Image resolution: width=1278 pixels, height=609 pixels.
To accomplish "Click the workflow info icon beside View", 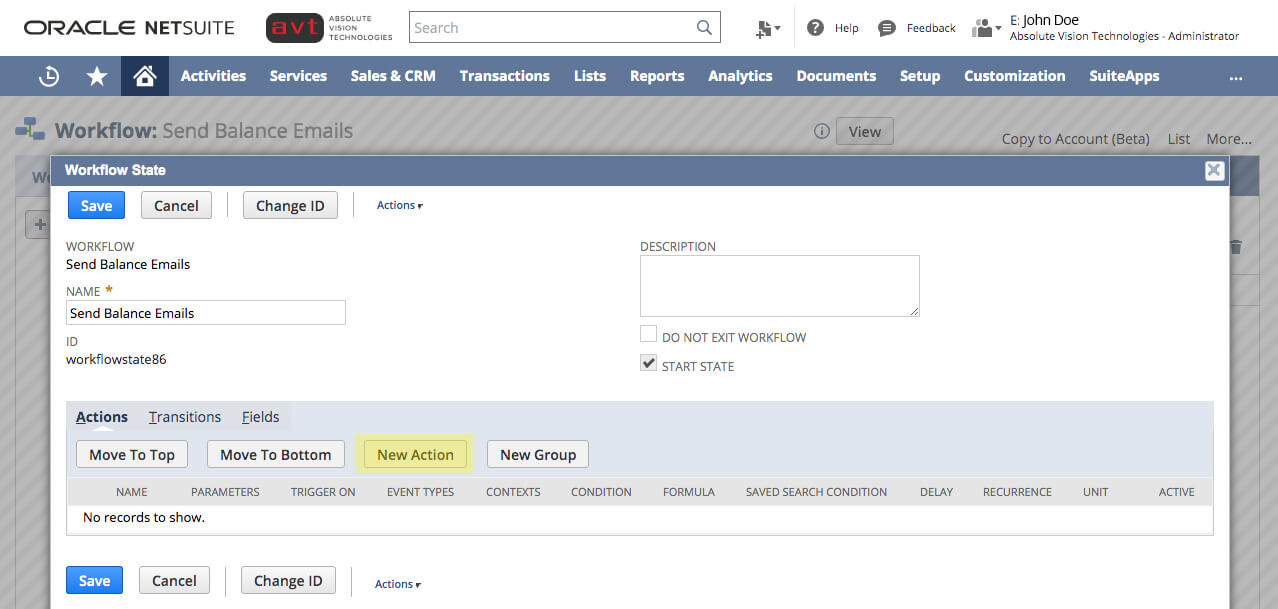I will pos(820,131).
